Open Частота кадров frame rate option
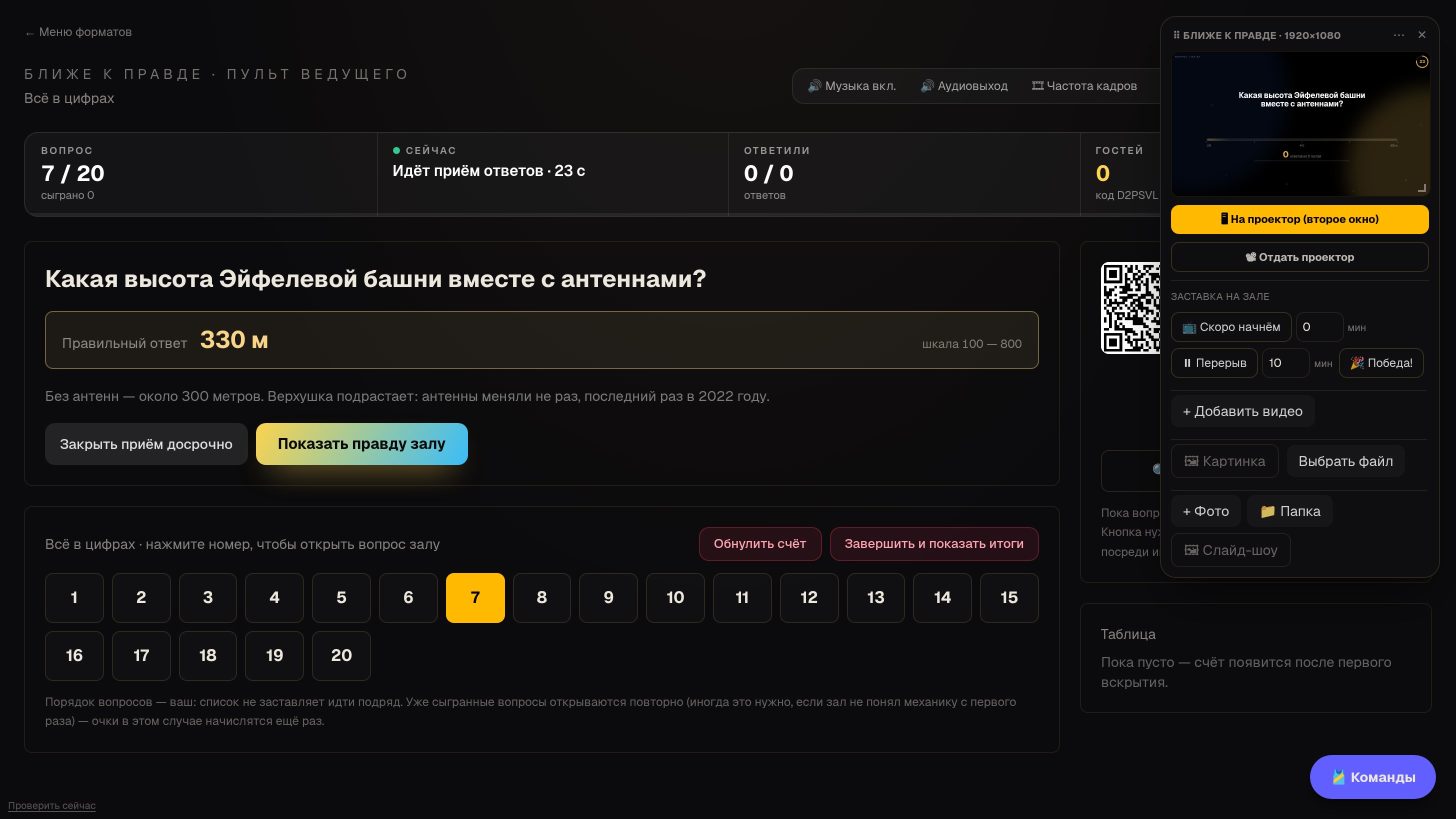Image resolution: width=1456 pixels, height=819 pixels. click(x=1084, y=86)
